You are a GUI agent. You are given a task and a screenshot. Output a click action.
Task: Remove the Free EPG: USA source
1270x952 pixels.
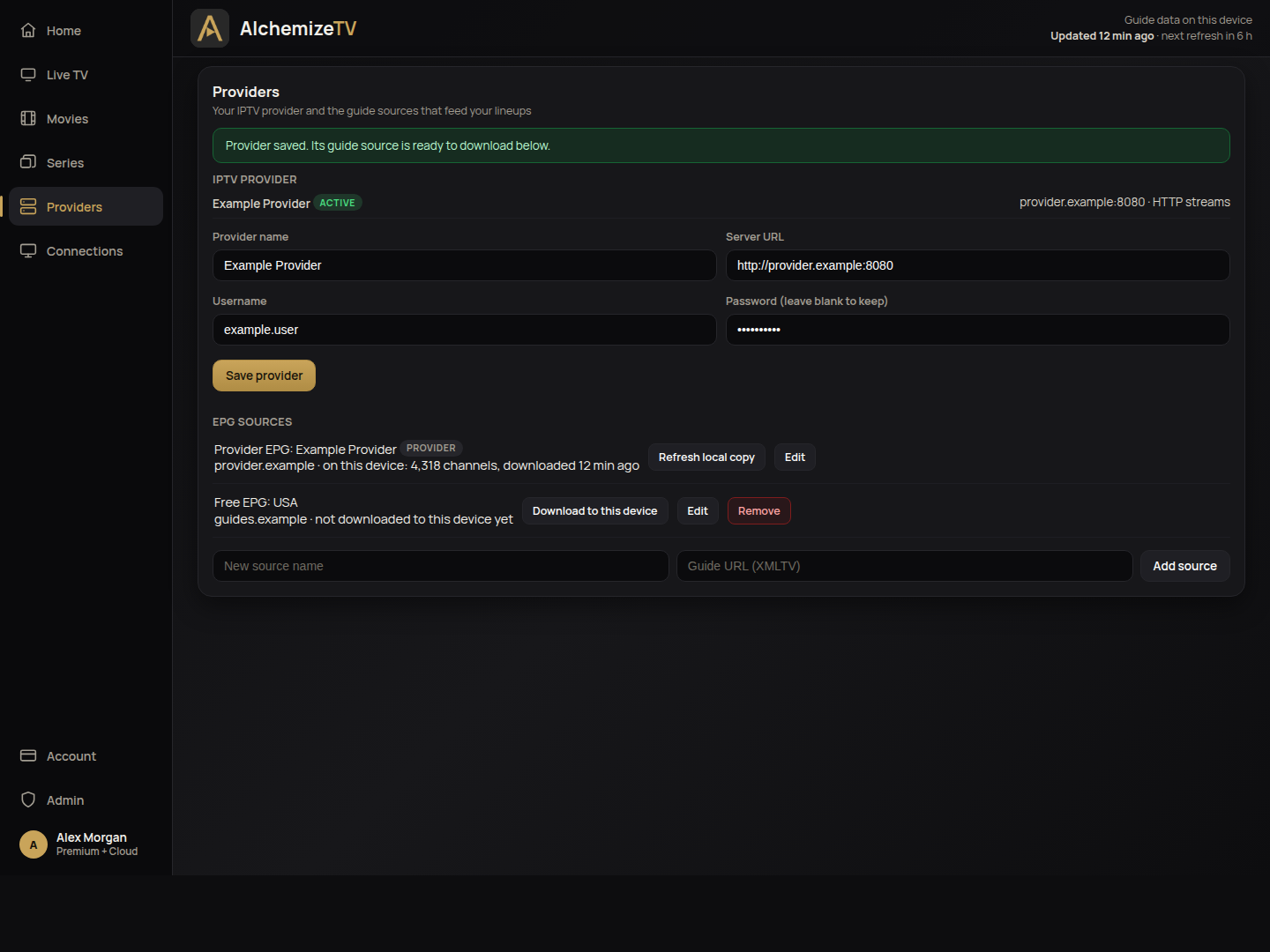[x=758, y=511]
